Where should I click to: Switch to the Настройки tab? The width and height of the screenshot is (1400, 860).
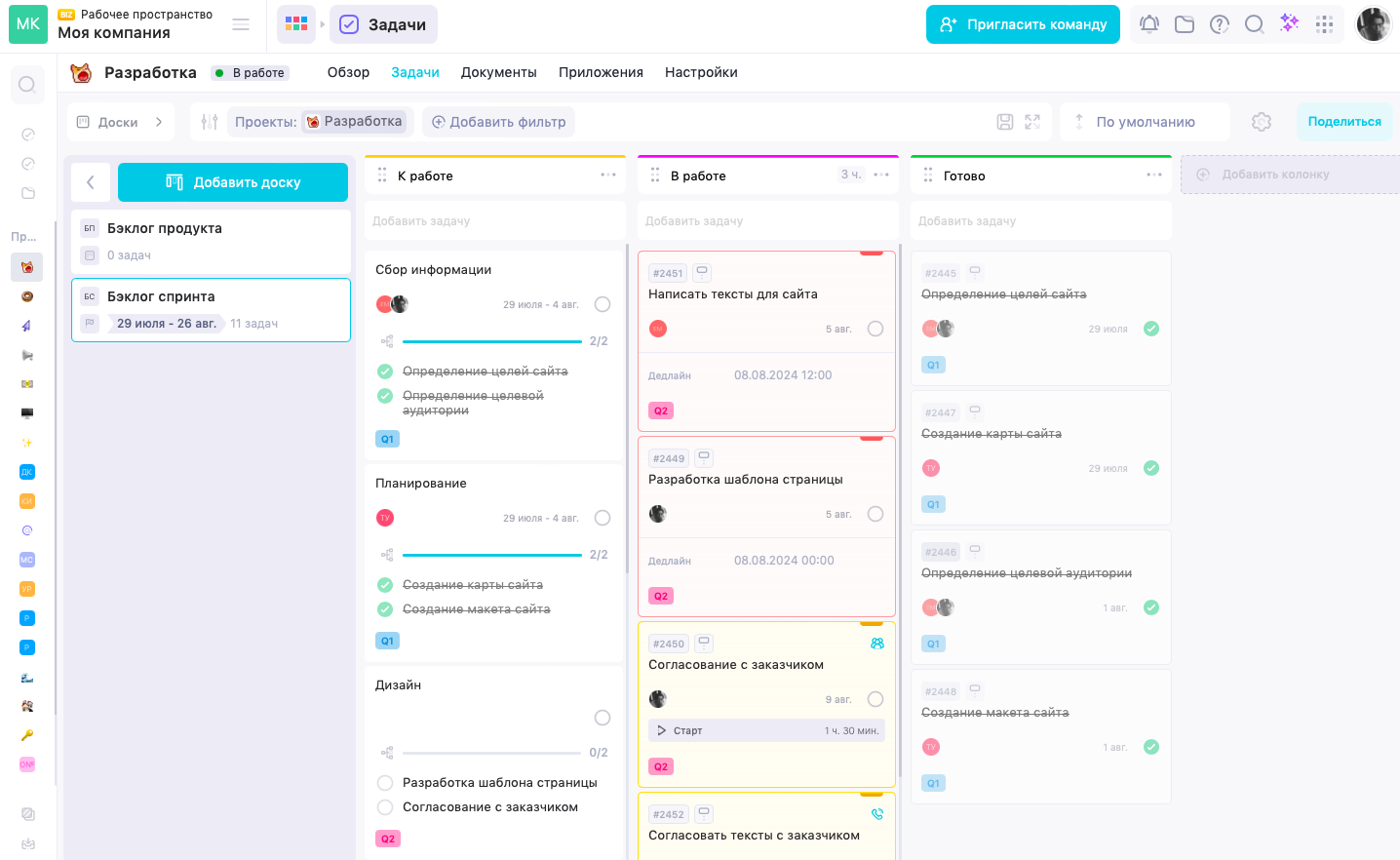pos(701,72)
